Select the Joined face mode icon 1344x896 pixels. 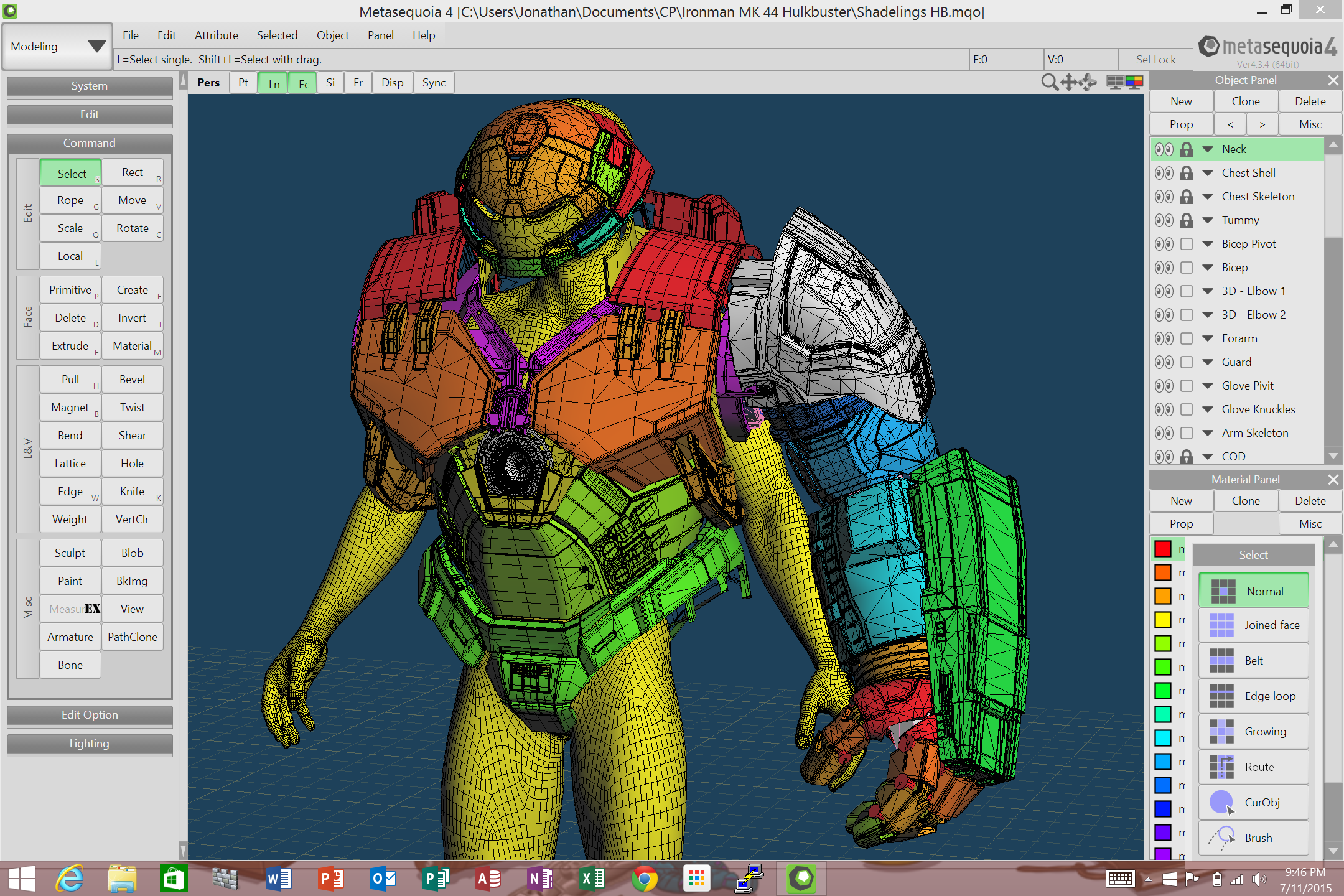coord(1221,625)
